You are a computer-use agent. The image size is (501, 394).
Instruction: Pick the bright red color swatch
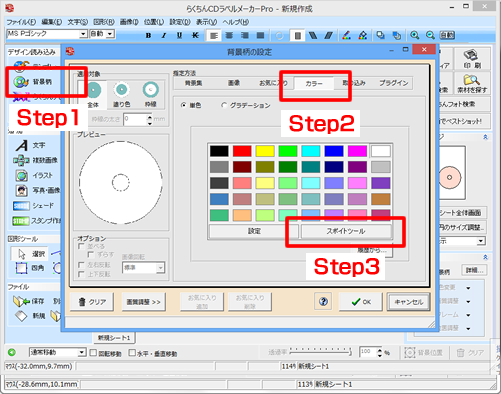point(242,151)
